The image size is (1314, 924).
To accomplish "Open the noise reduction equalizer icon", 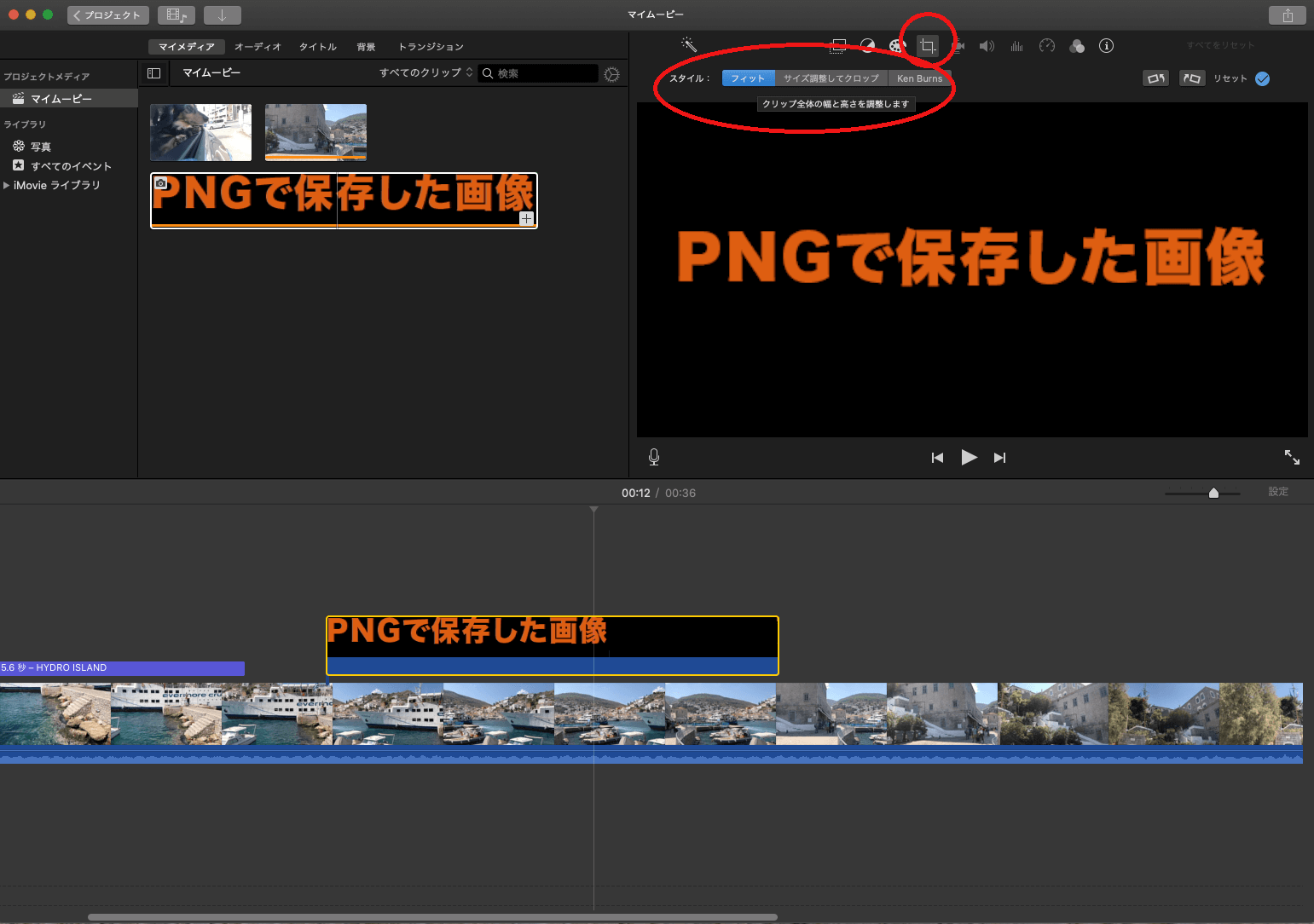I will 1016,46.
